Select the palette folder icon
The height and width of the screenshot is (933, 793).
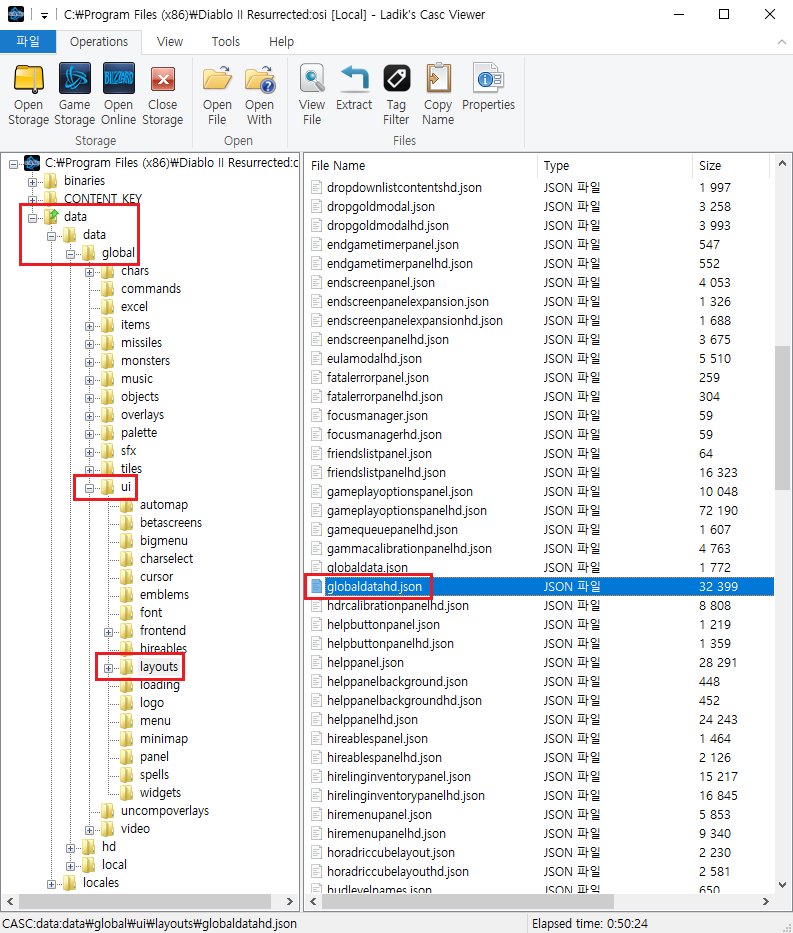pyautogui.click(x=108, y=433)
